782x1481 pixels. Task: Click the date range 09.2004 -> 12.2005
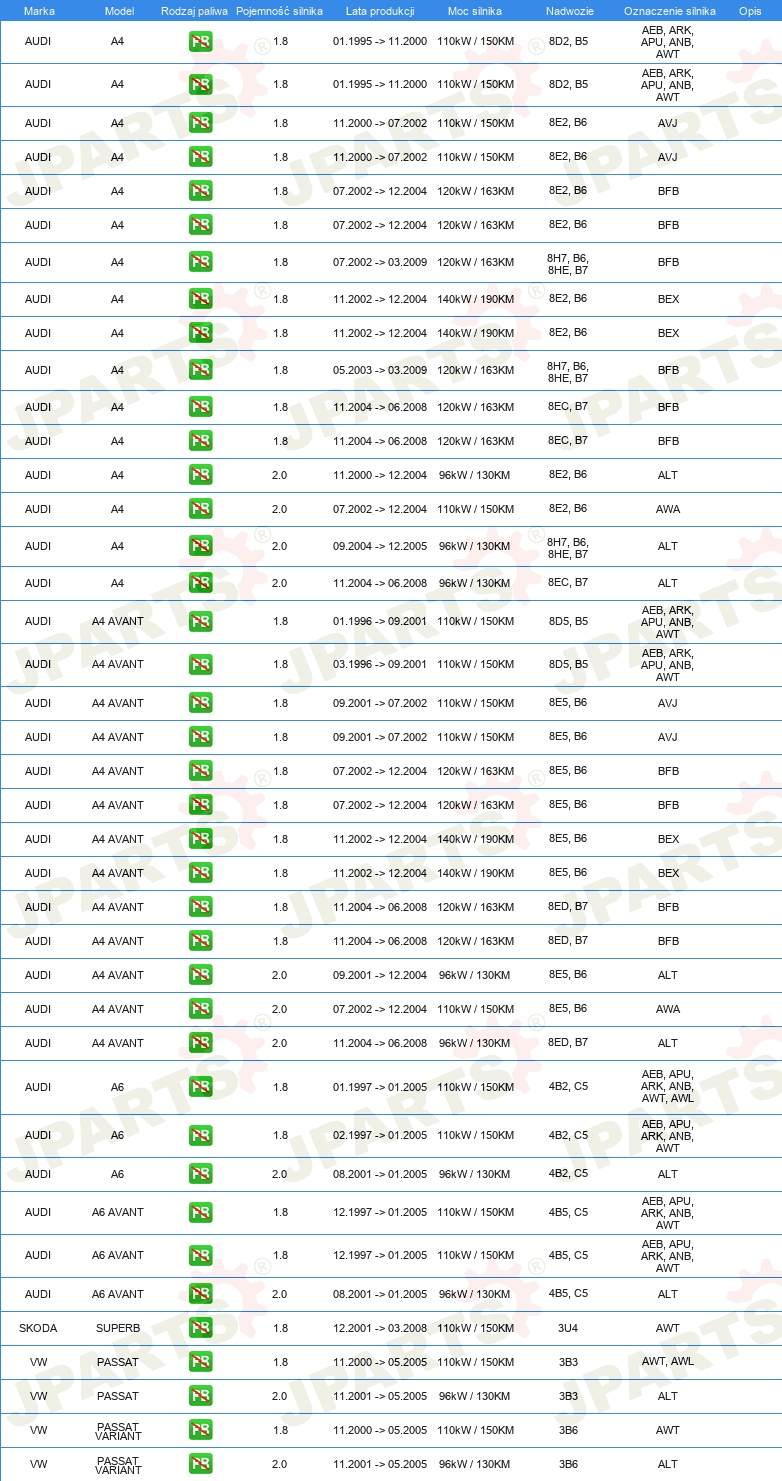(380, 546)
